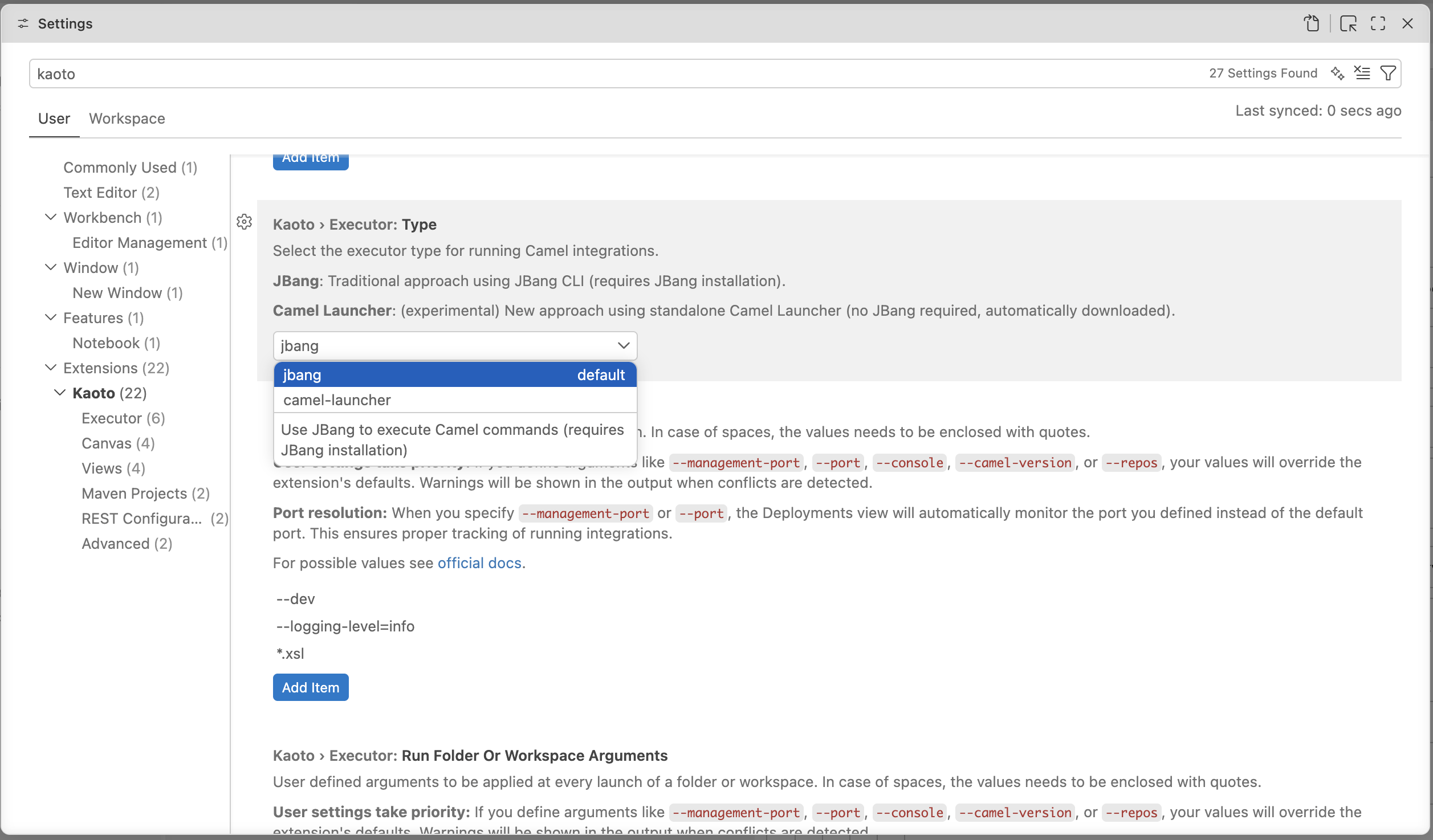The height and width of the screenshot is (840, 1433).
Task: Select camel-launcher option
Action: pyautogui.click(x=455, y=400)
